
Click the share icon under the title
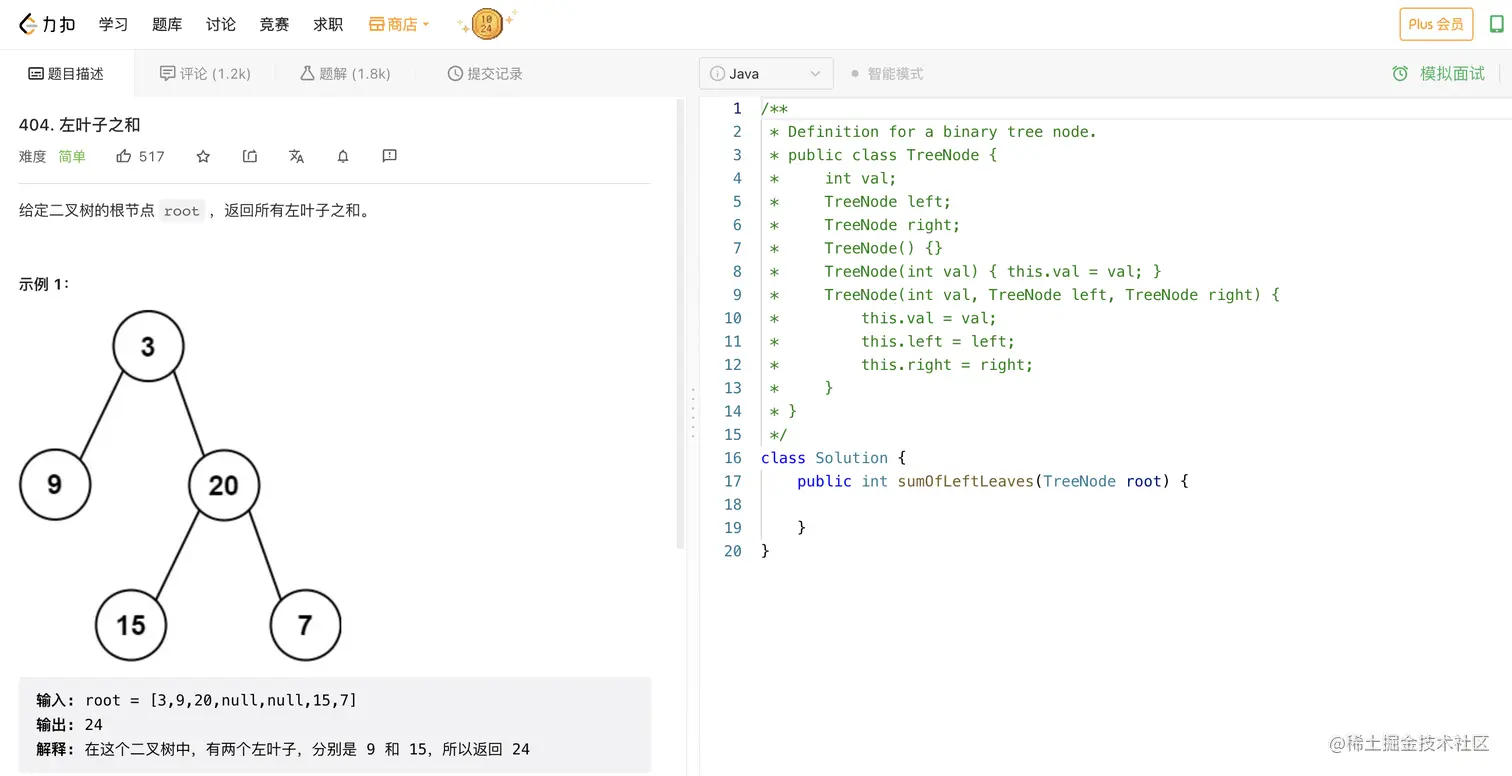[x=250, y=156]
